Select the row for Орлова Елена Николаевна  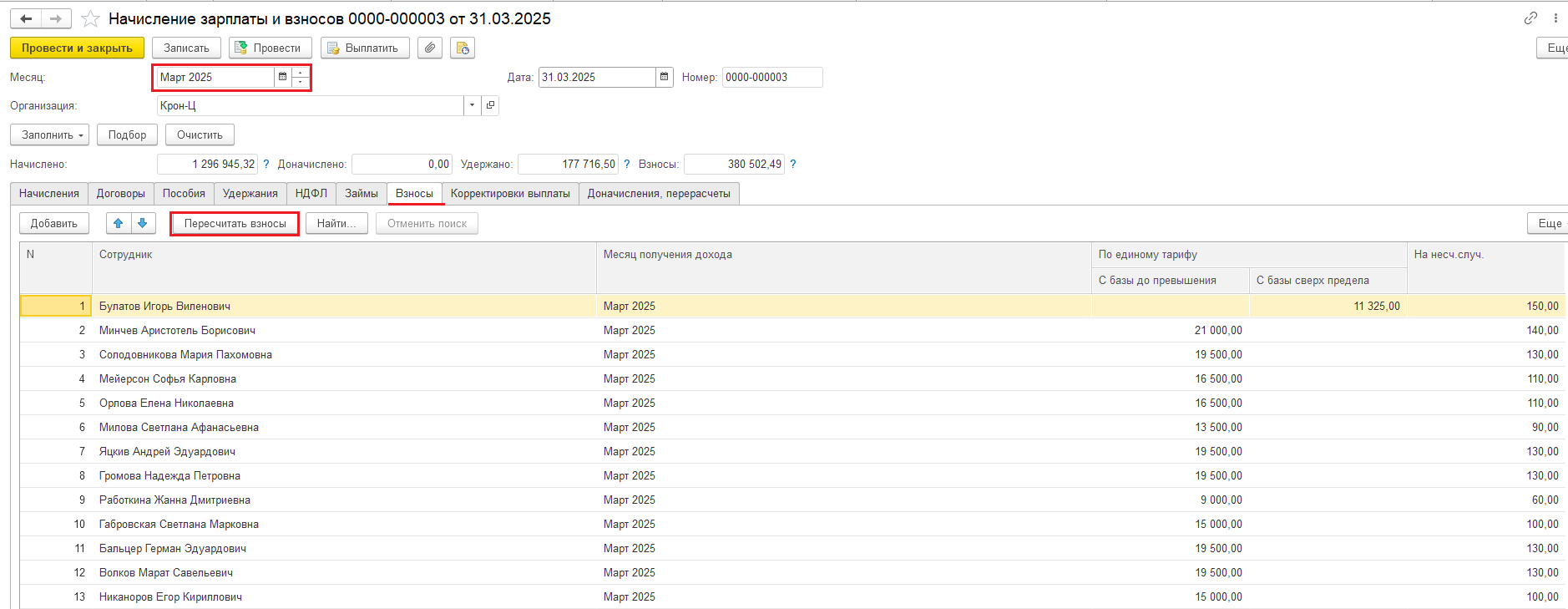pos(166,403)
